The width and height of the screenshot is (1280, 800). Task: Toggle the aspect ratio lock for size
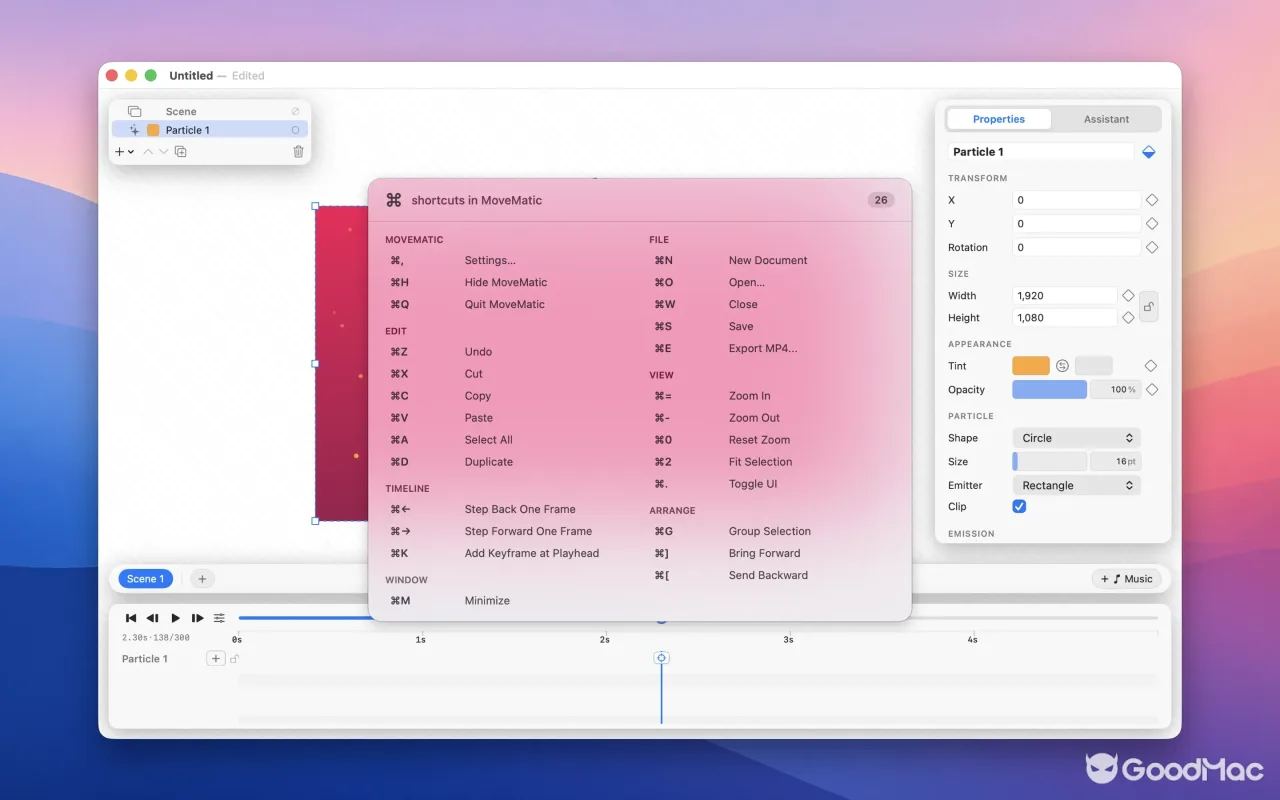click(x=1149, y=306)
